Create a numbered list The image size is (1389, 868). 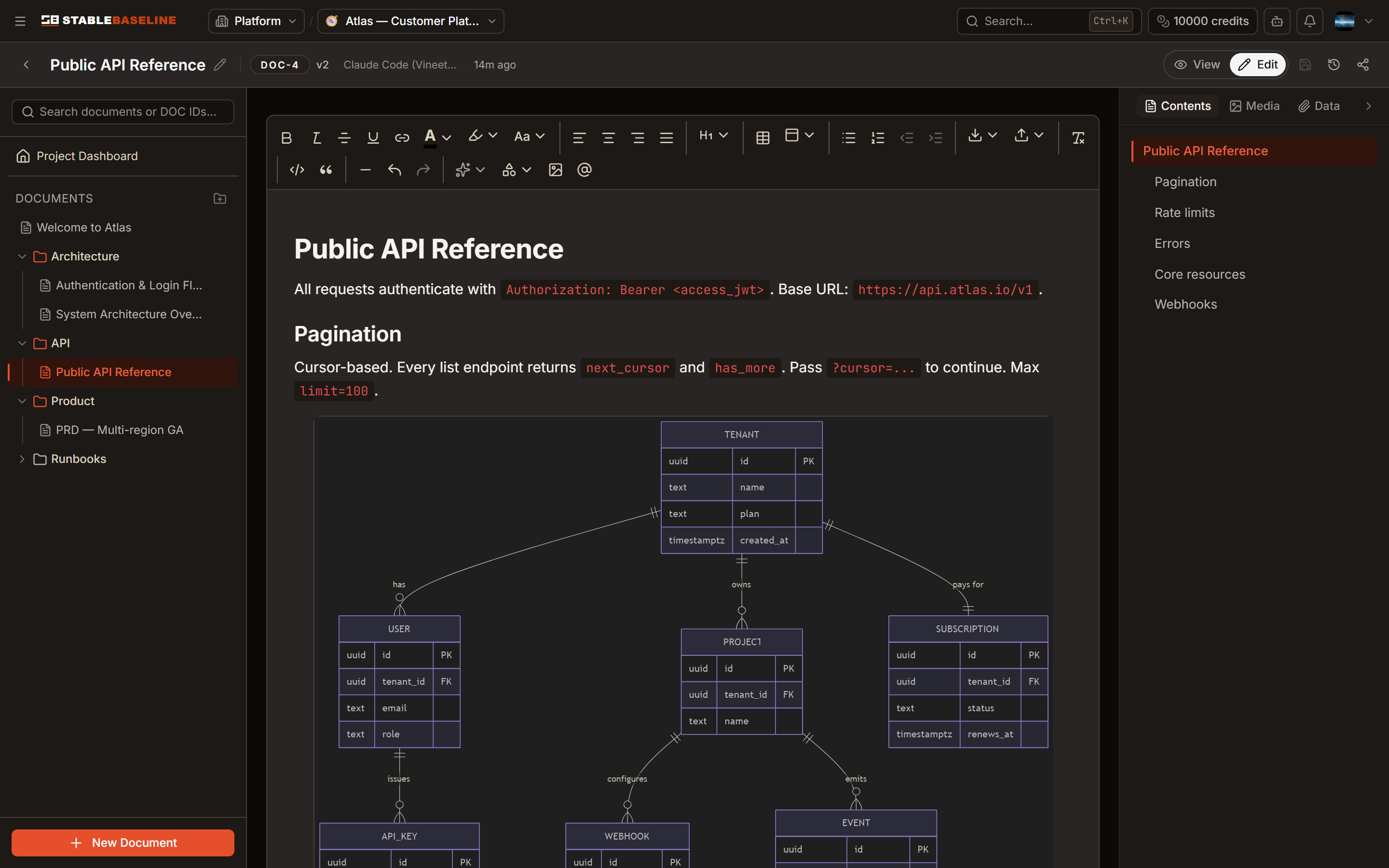pyautogui.click(x=878, y=138)
